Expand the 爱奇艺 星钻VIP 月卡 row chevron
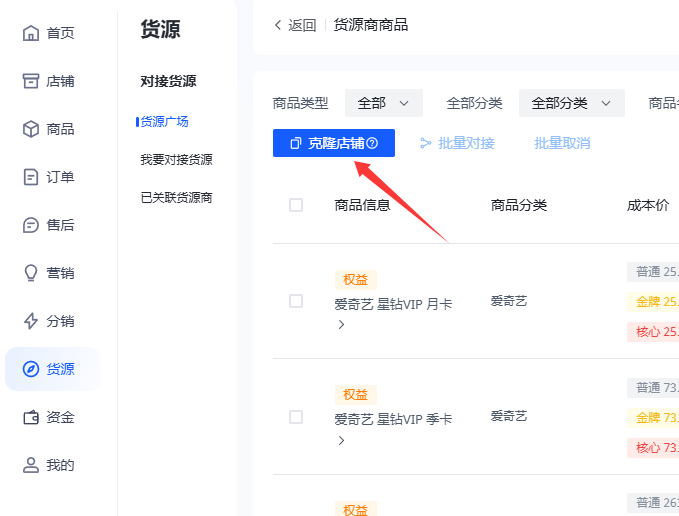 [x=341, y=324]
